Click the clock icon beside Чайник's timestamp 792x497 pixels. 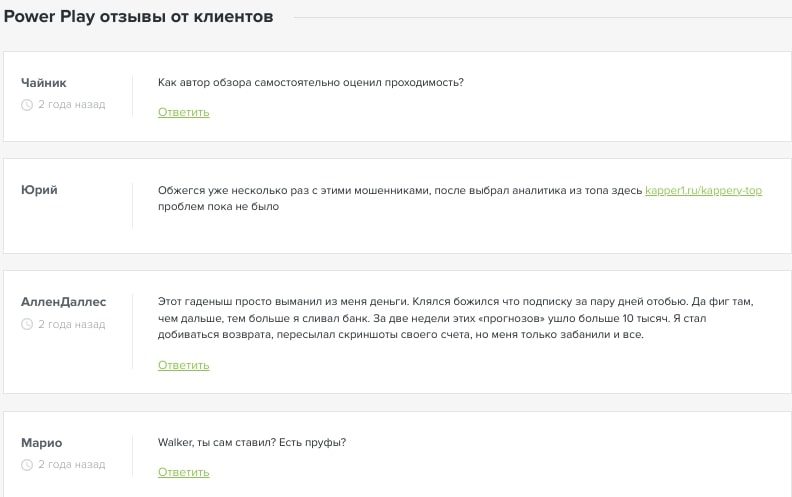[27, 105]
